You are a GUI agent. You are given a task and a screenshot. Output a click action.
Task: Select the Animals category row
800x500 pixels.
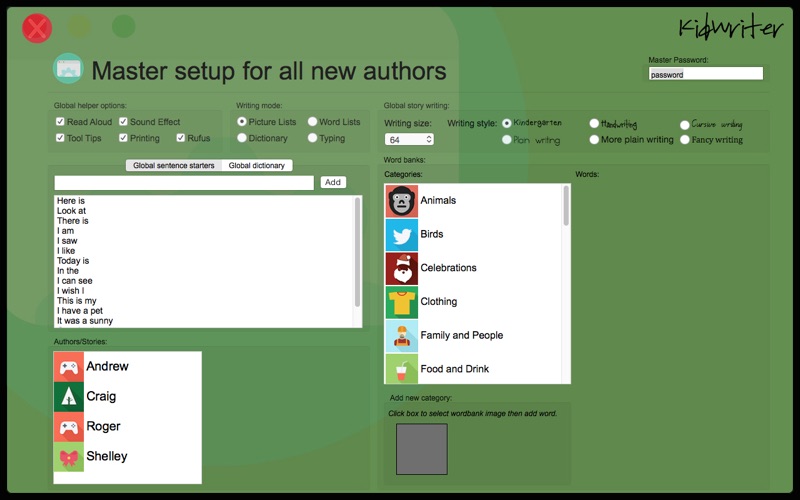click(473, 201)
